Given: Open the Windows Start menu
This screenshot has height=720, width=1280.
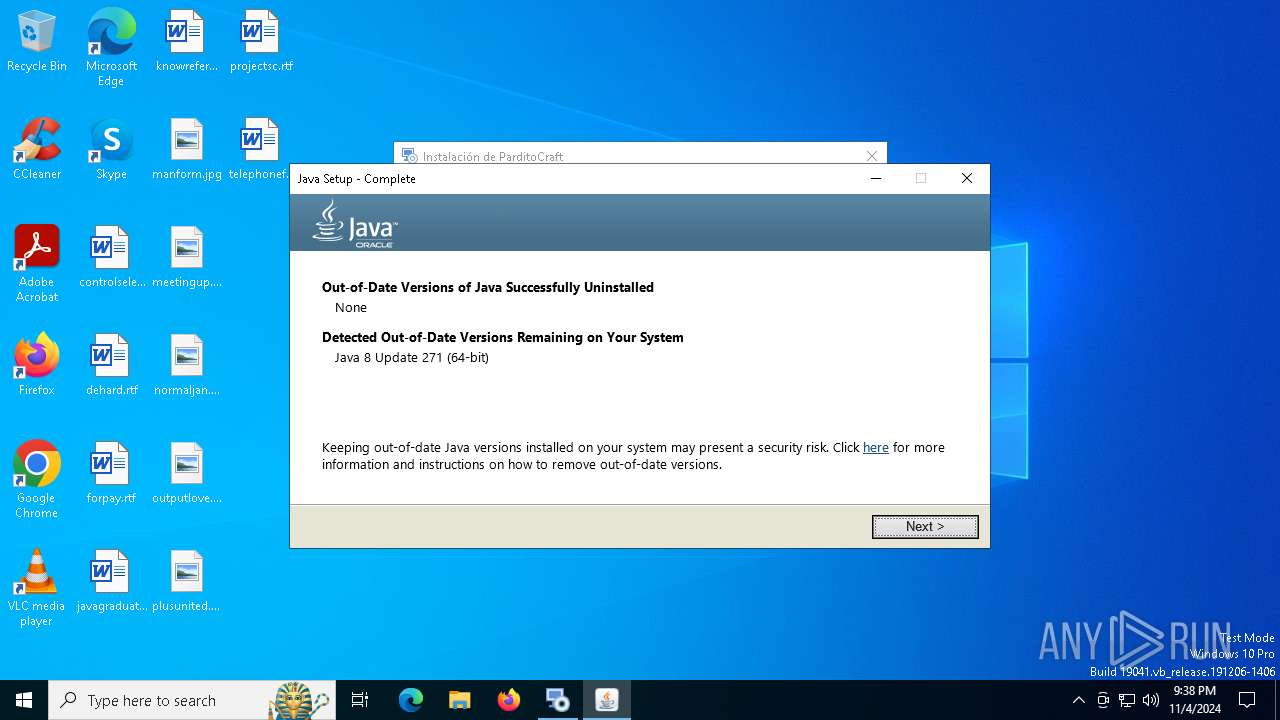Looking at the screenshot, I should click(24, 700).
